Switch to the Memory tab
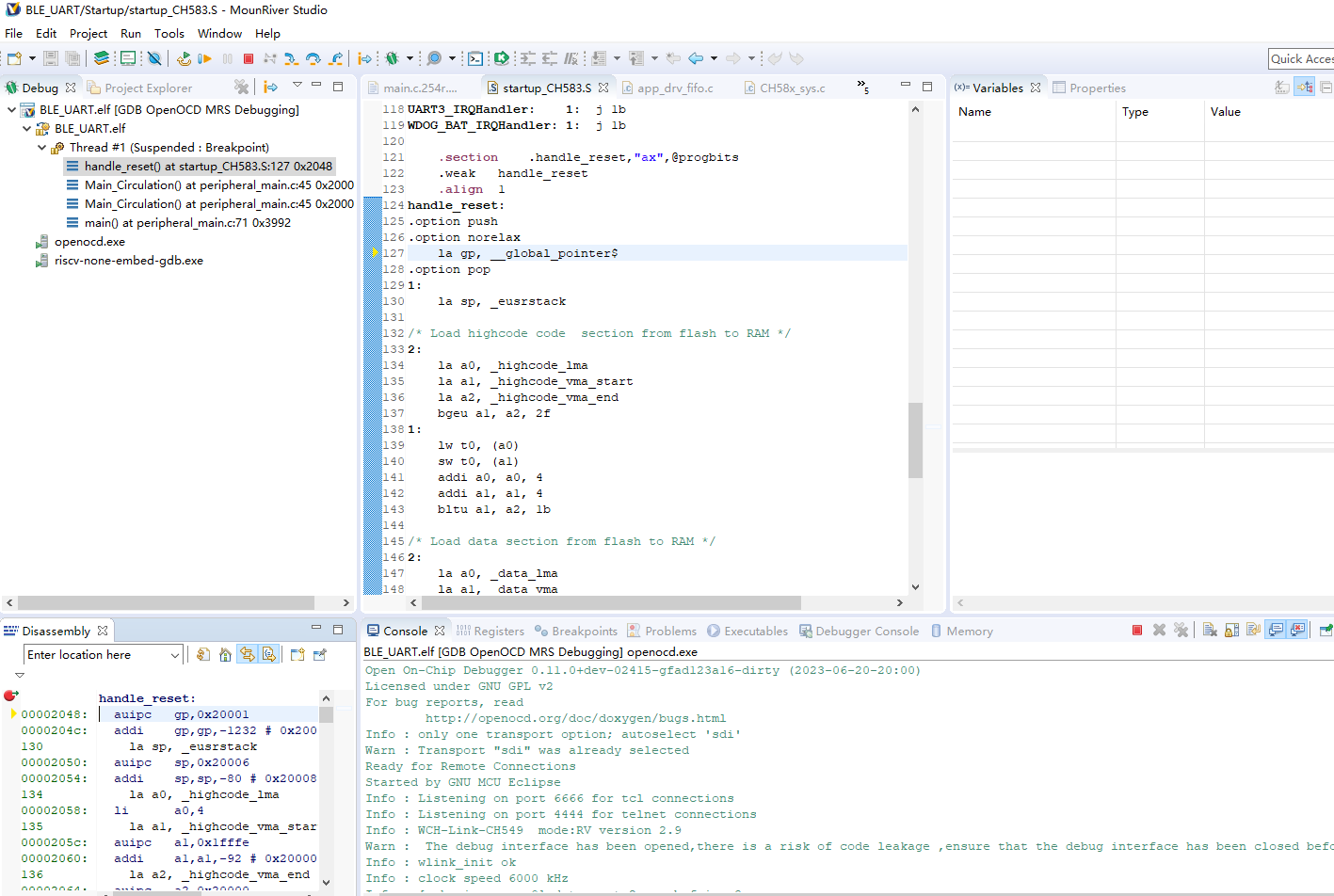The height and width of the screenshot is (896, 1334). click(962, 631)
